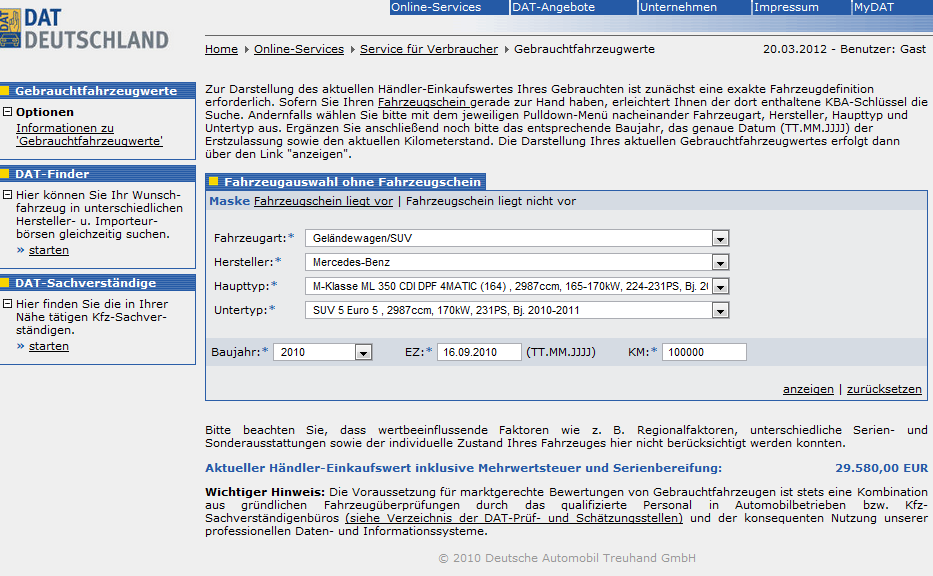This screenshot has height=576, width=933.
Task: Click the EZ date input field
Action: pyautogui.click(x=479, y=352)
